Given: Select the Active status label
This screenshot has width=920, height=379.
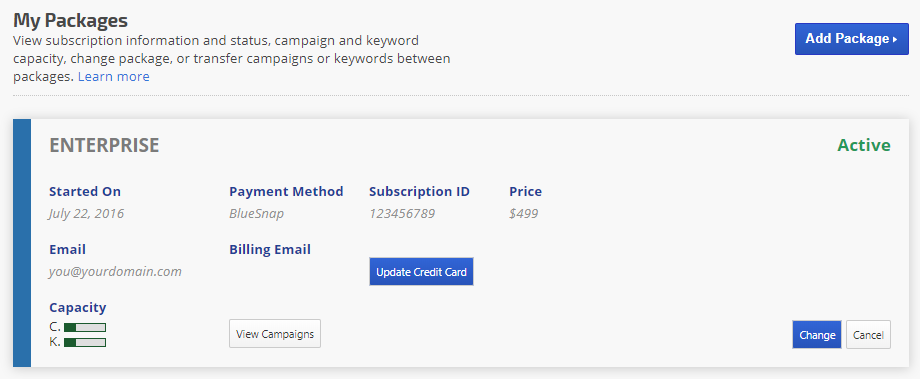Looking at the screenshot, I should pyautogui.click(x=864, y=145).
